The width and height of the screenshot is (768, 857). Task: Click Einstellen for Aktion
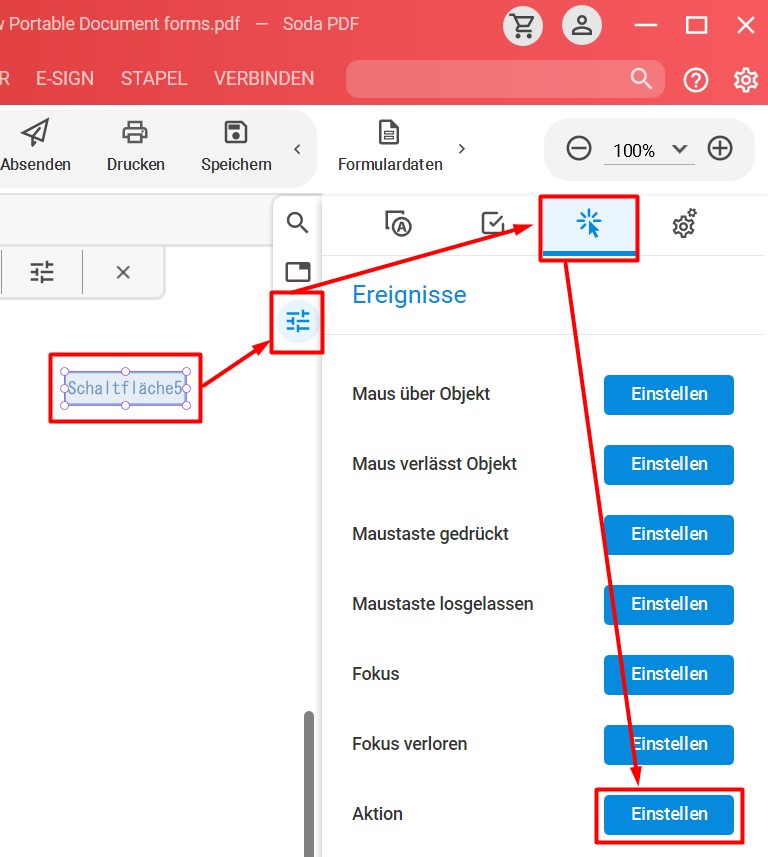[669, 814]
